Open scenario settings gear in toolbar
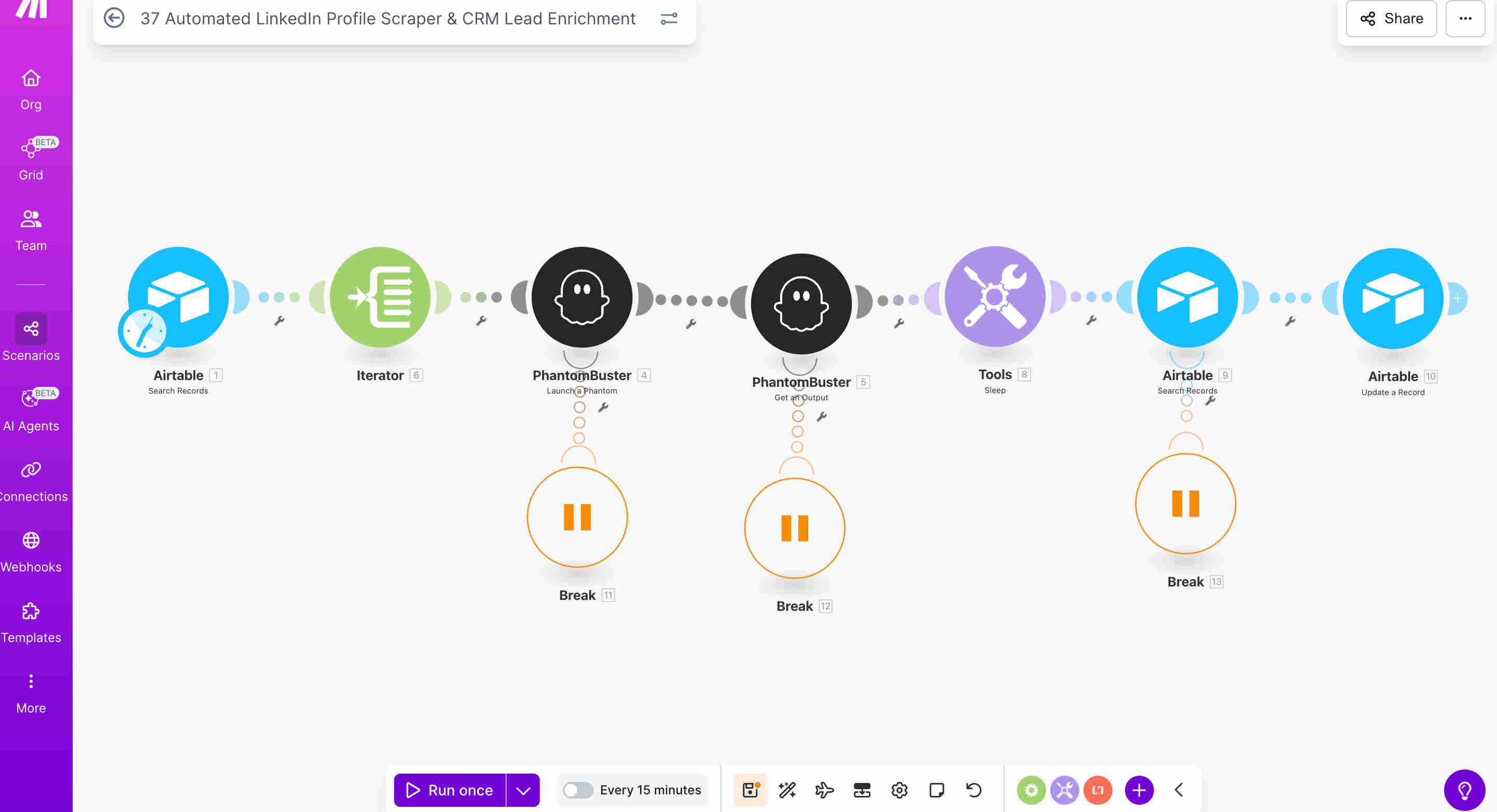This screenshot has width=1497, height=812. pos(899,790)
